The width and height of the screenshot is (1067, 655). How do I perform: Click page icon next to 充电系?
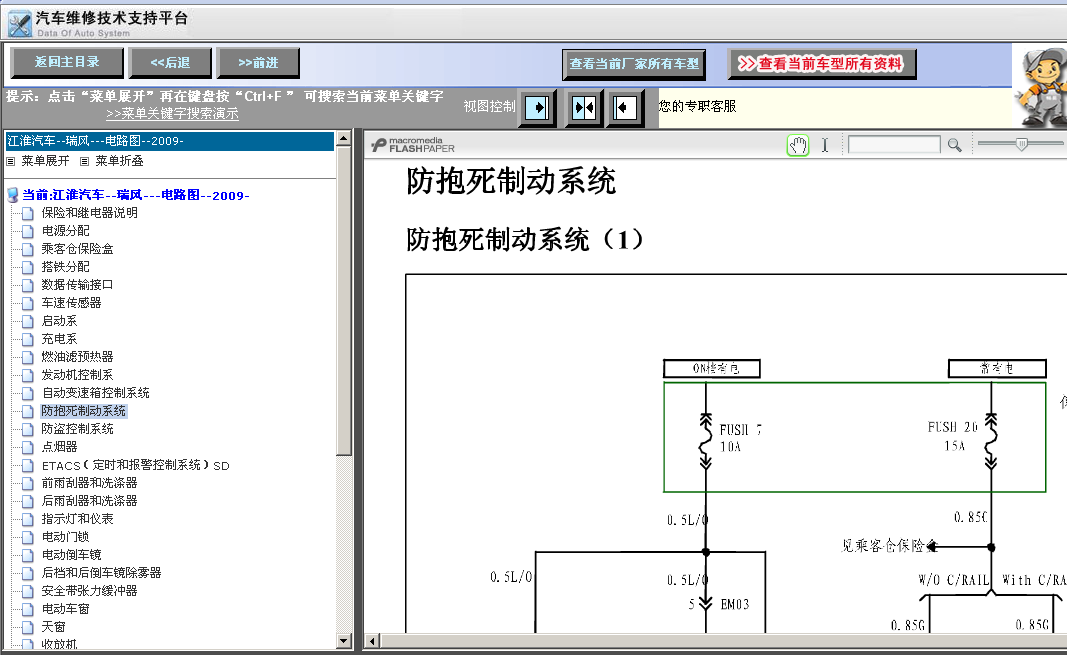27,339
